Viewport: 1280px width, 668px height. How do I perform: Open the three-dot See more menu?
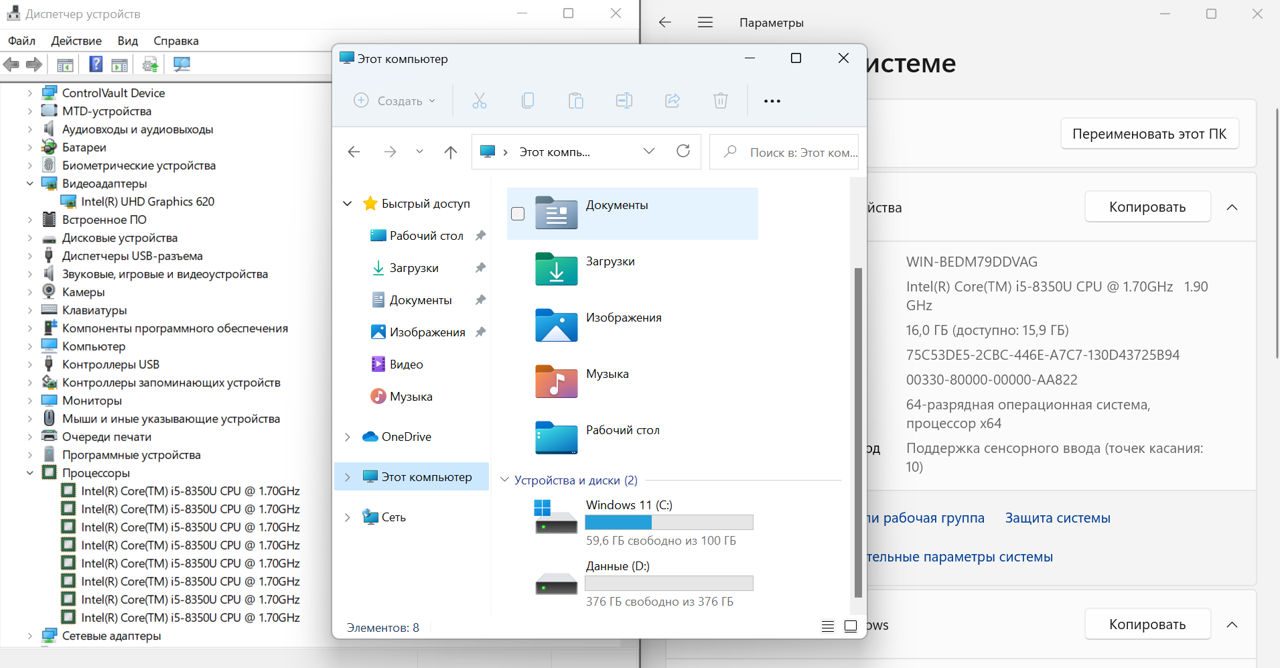[x=772, y=101]
